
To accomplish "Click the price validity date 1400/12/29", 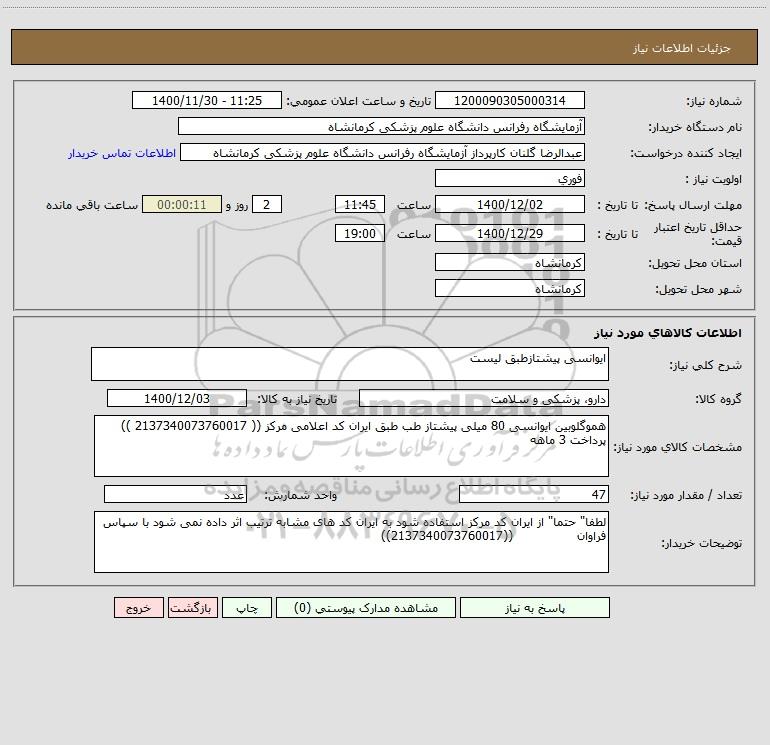I will pos(510,233).
